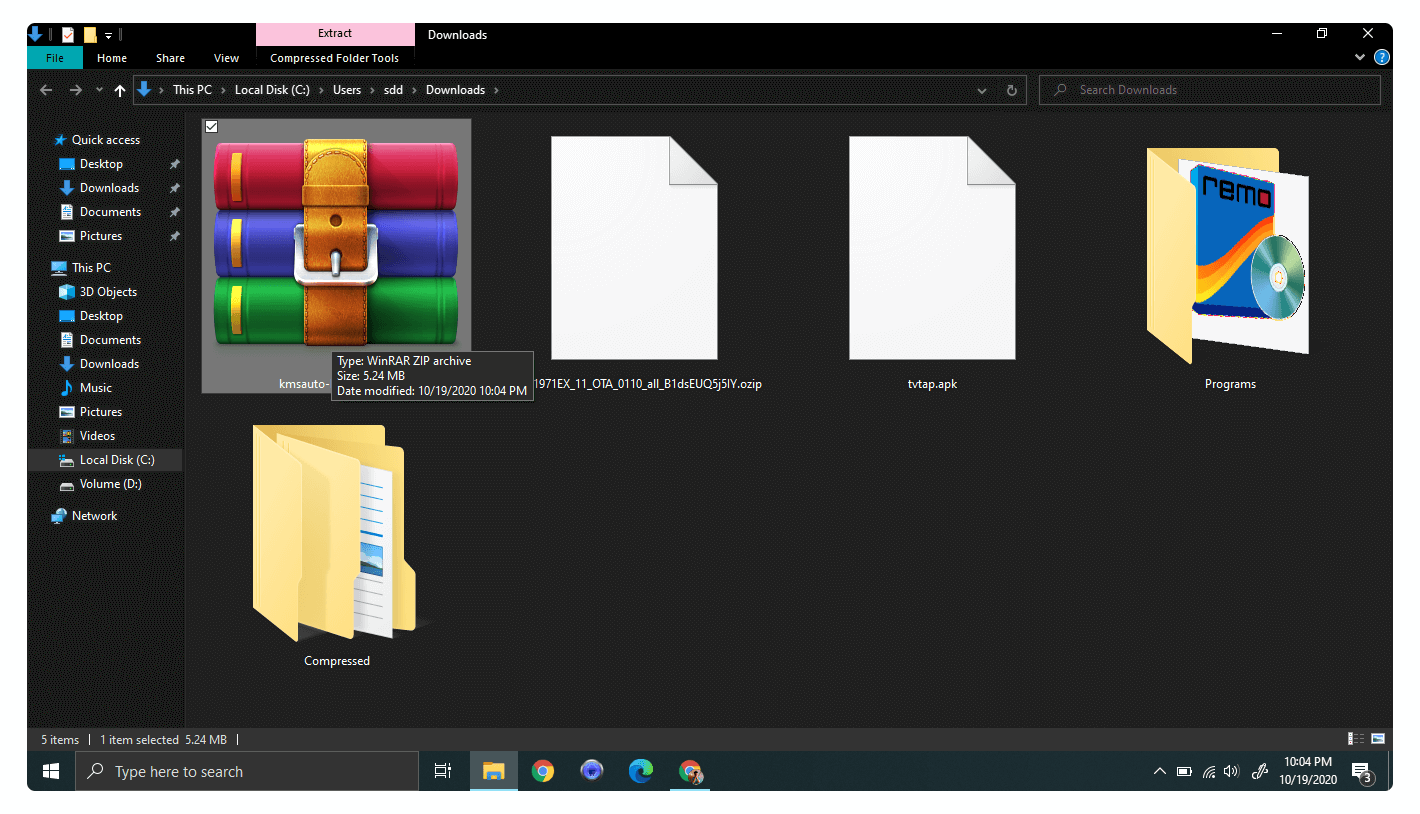Image resolution: width=1420 pixels, height=814 pixels.
Task: Uncheck the kmsauto archive selection checkbox
Action: pos(211,127)
